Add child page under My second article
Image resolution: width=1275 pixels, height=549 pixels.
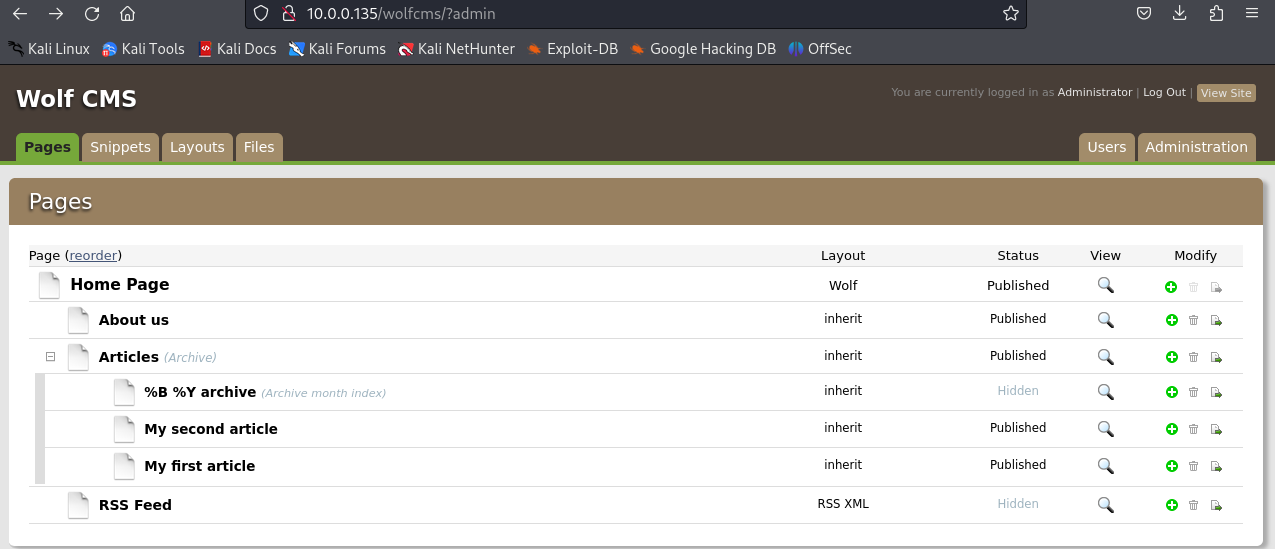tap(1171, 430)
